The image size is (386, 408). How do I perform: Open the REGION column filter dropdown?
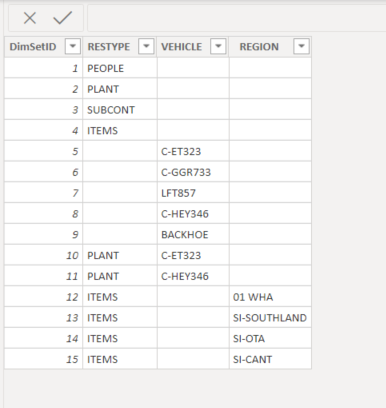(x=301, y=46)
